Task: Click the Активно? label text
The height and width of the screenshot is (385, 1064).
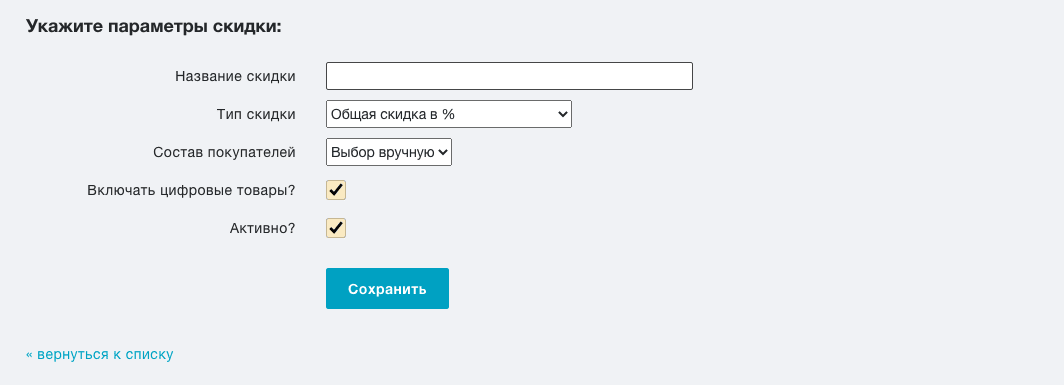Action: (263, 228)
